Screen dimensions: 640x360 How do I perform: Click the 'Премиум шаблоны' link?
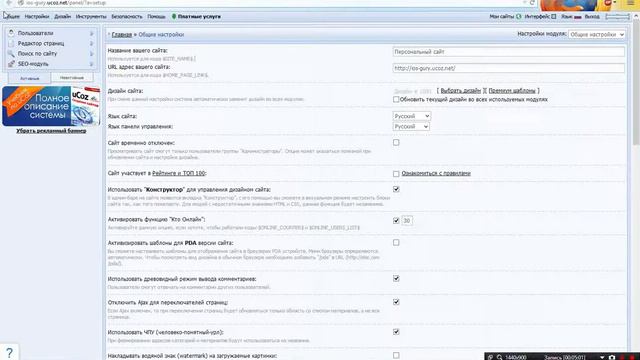point(512,91)
